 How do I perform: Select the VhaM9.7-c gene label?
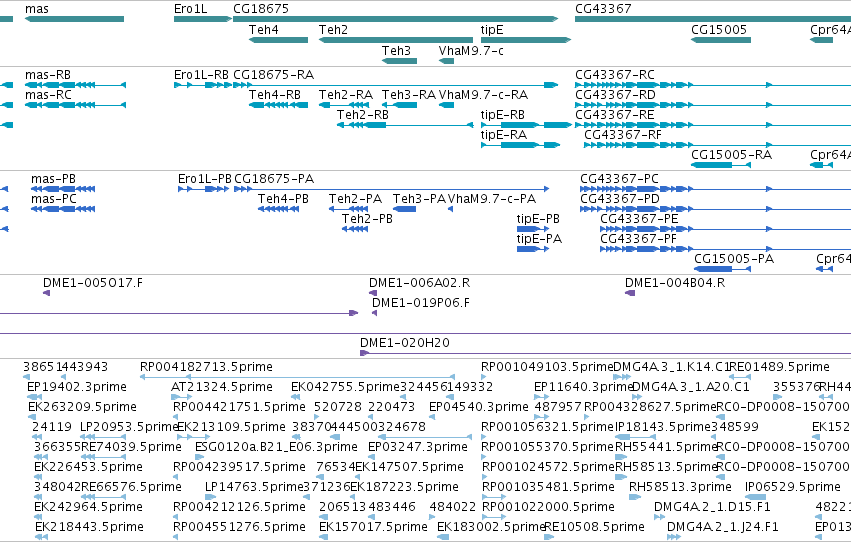(471, 50)
